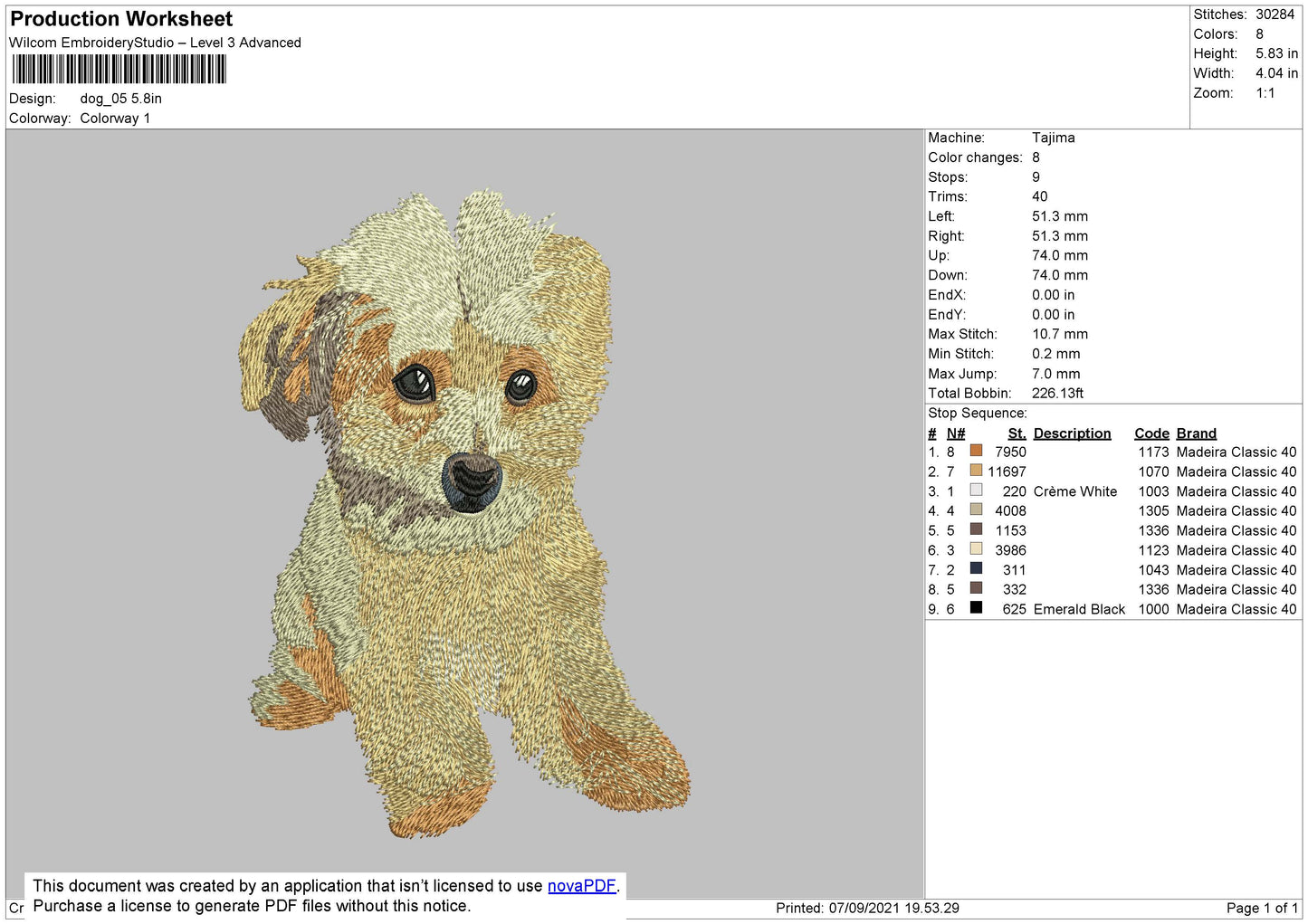
Task: Click the stitch count '30284'
Action: (1275, 14)
